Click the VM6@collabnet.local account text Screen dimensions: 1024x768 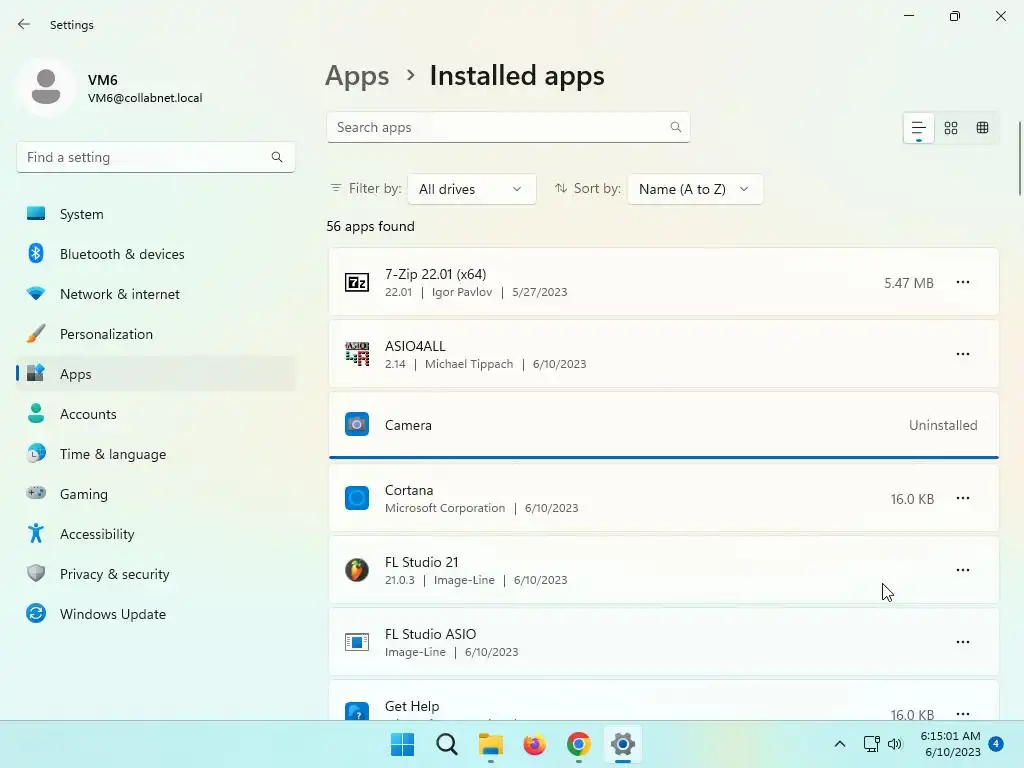[145, 98]
